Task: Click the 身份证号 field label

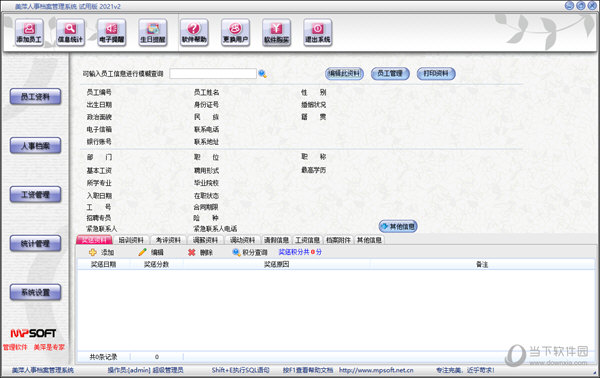Action: 207,104
